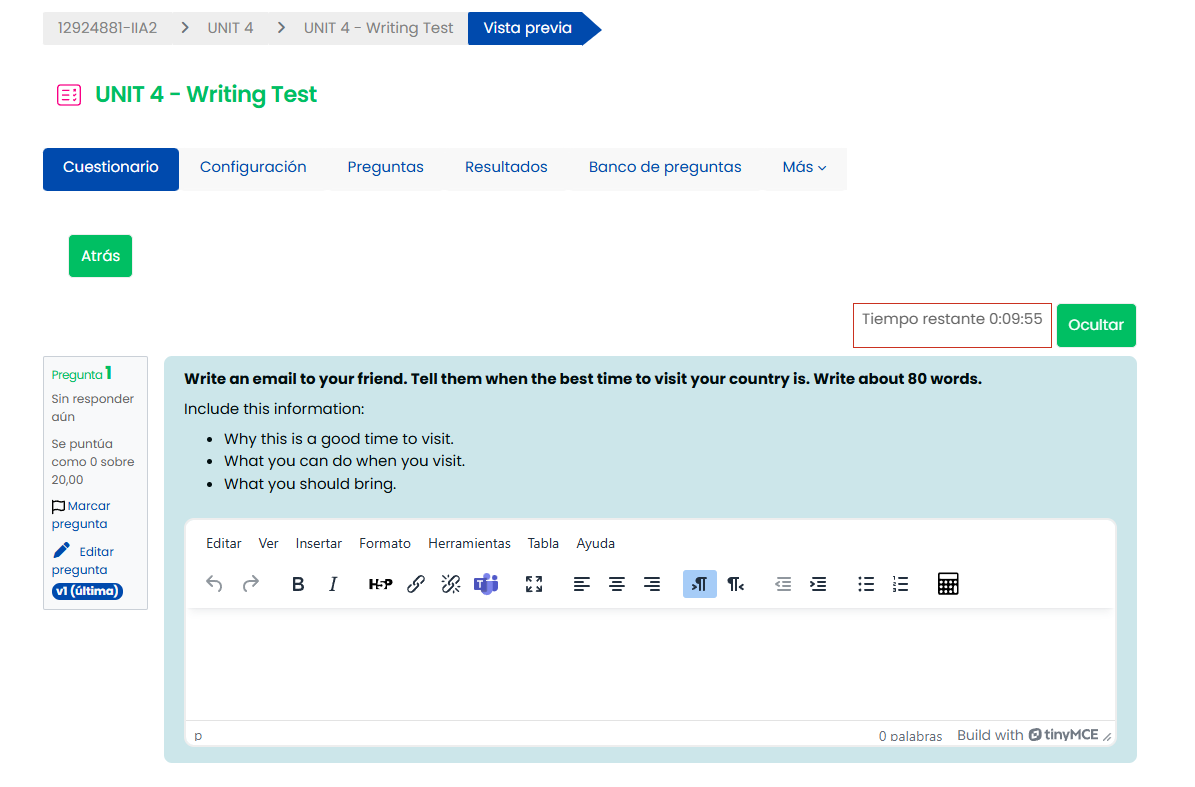The height and width of the screenshot is (787, 1195).
Task: Click the Vista previa breadcrumb
Action: coord(527,28)
